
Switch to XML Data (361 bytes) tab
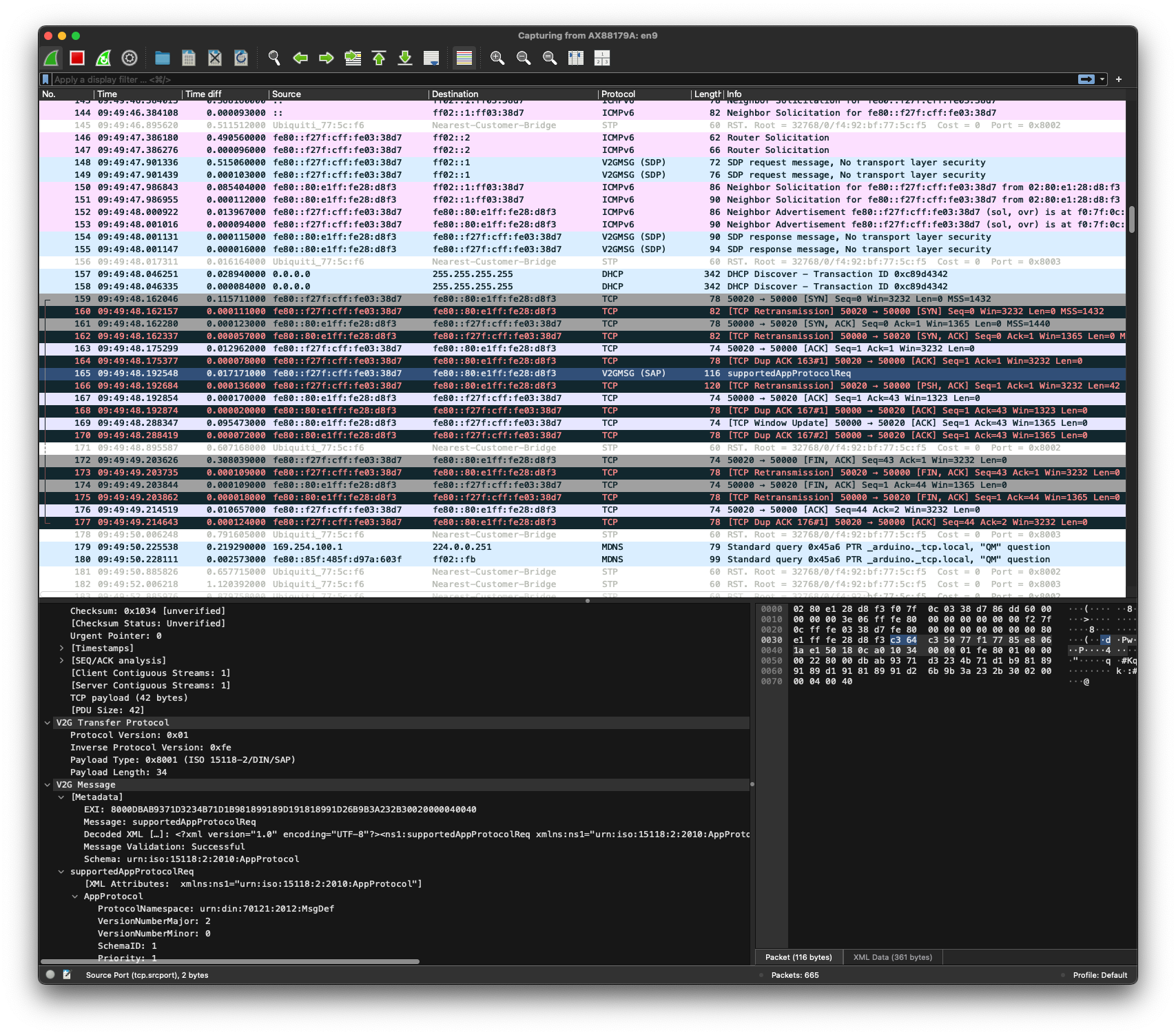[892, 957]
